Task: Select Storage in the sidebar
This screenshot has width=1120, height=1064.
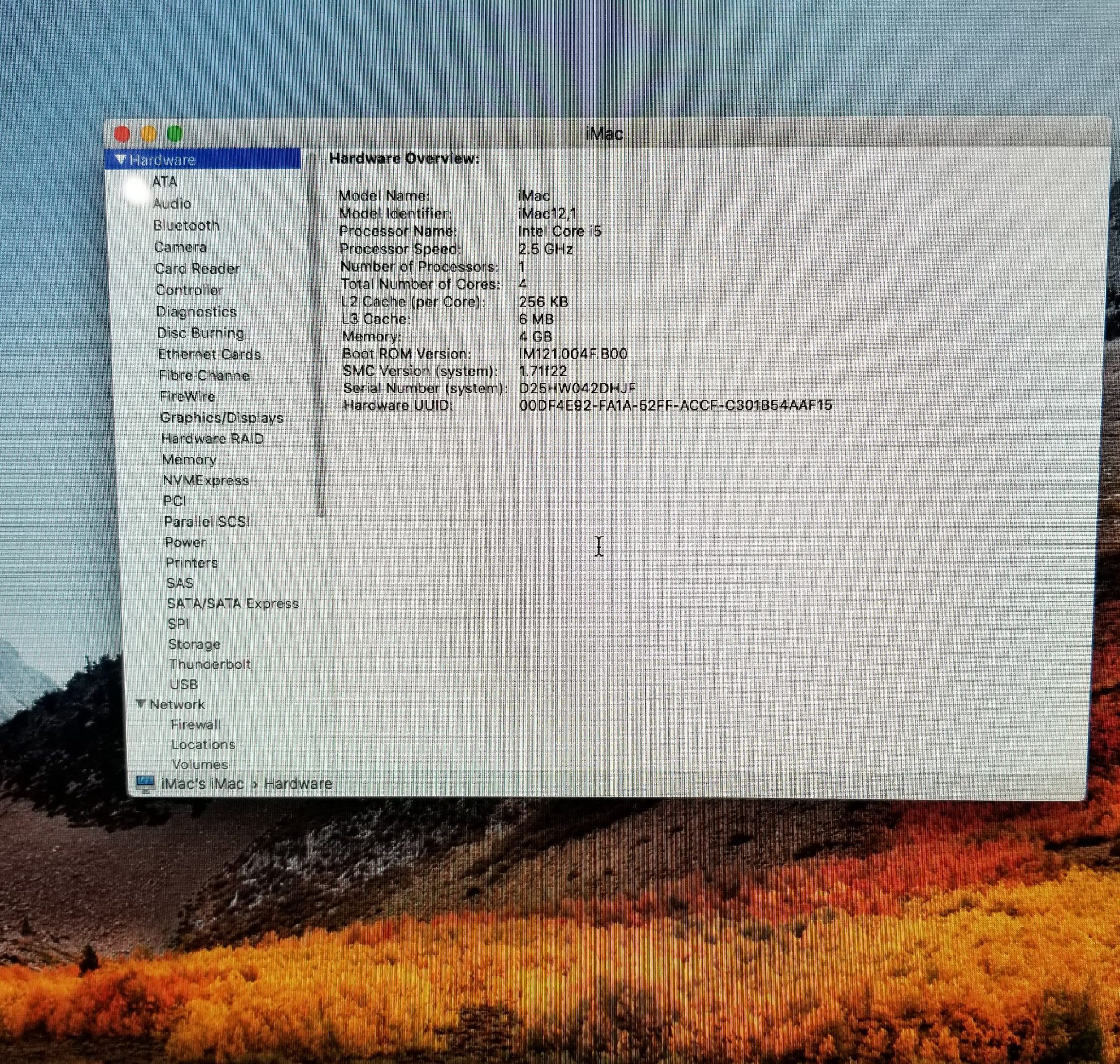Action: [194, 644]
